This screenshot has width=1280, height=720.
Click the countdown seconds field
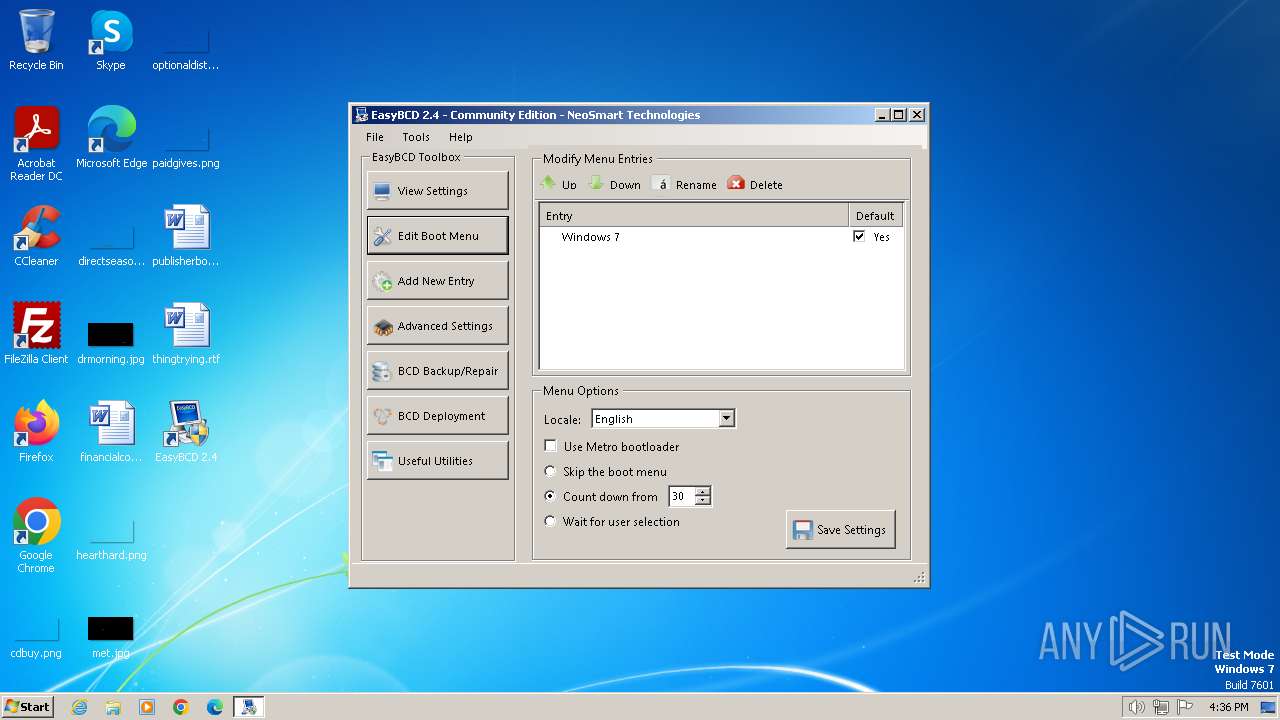pos(681,496)
